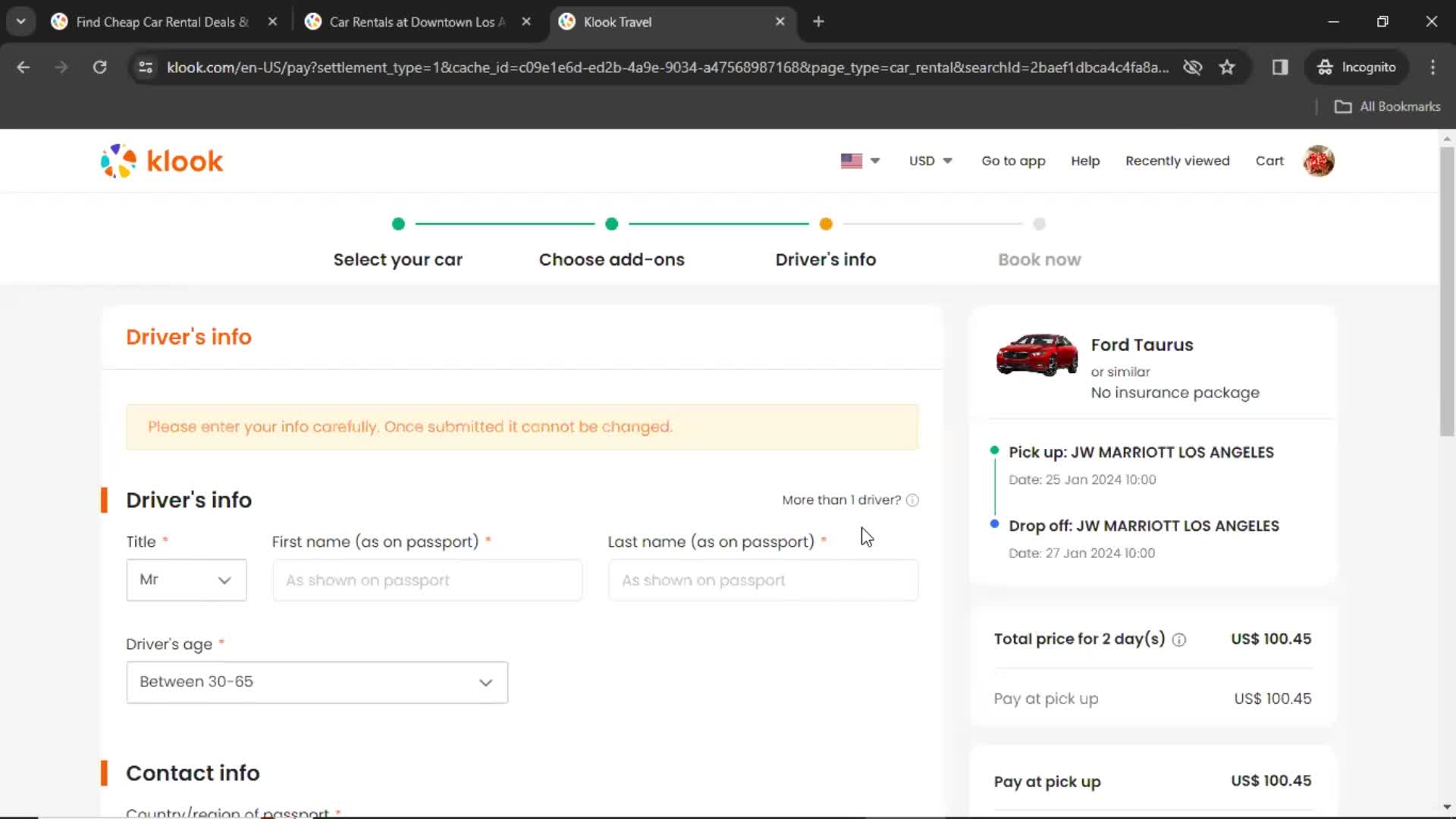This screenshot has width=1456, height=819.
Task: Click the info icon next More than 1 driver
Action: [912, 499]
